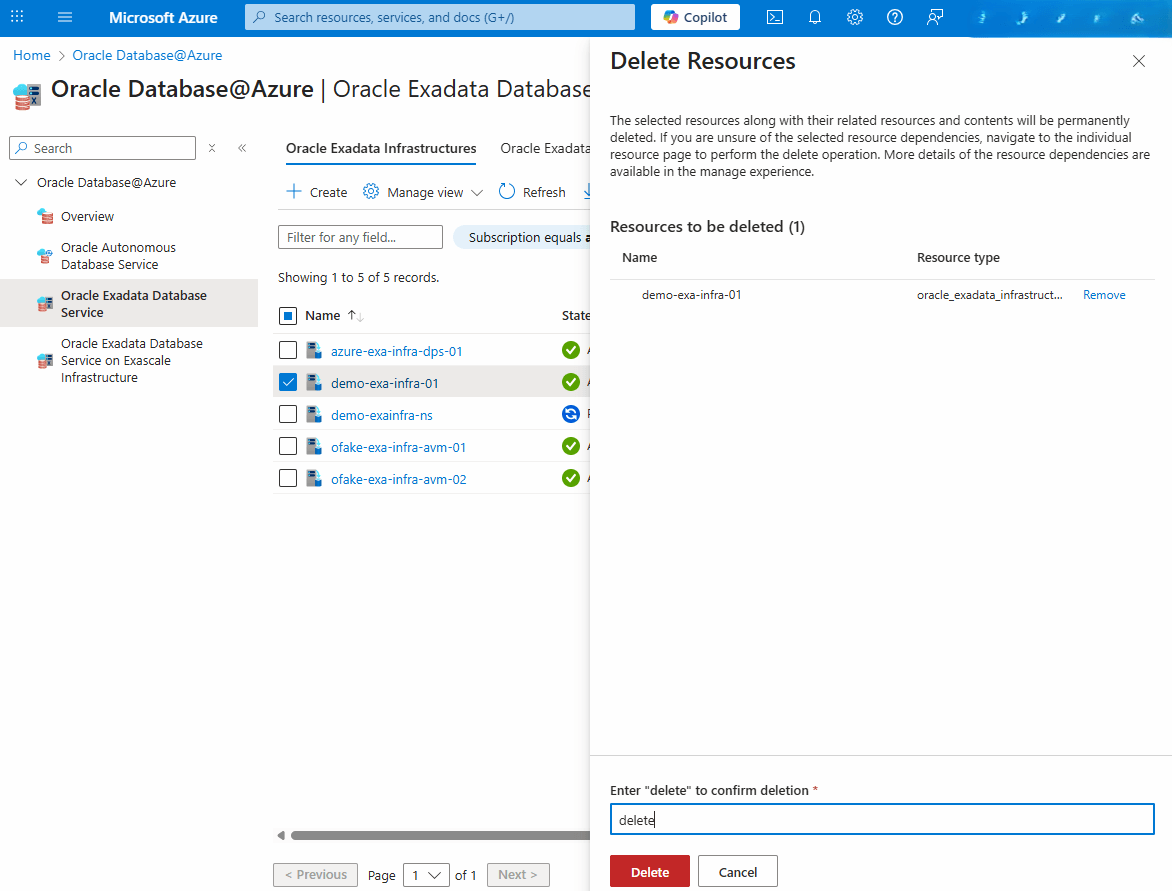Screen dimensions: 1172x891
Task: Open the Help question mark icon
Action: 894,17
